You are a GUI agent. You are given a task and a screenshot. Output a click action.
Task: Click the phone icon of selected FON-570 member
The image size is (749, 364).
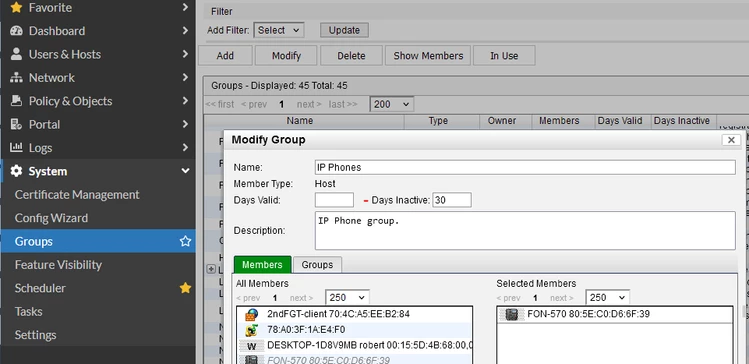click(512, 314)
